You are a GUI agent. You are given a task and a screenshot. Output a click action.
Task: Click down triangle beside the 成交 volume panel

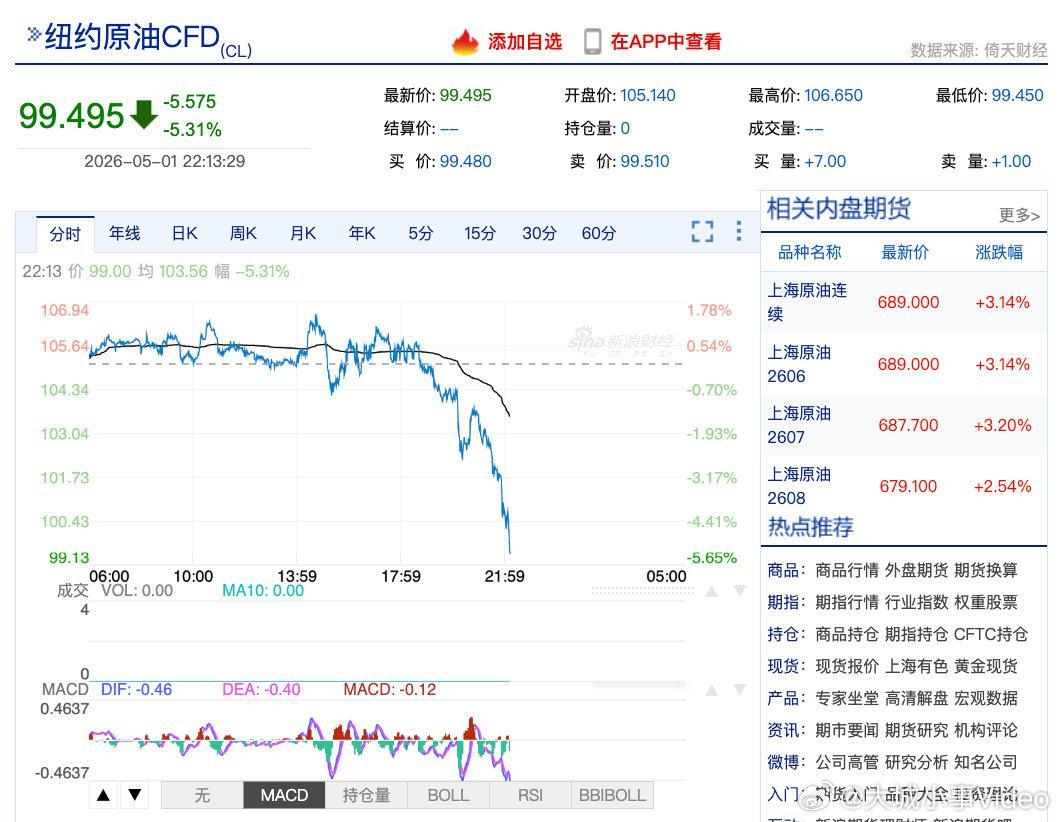point(740,591)
